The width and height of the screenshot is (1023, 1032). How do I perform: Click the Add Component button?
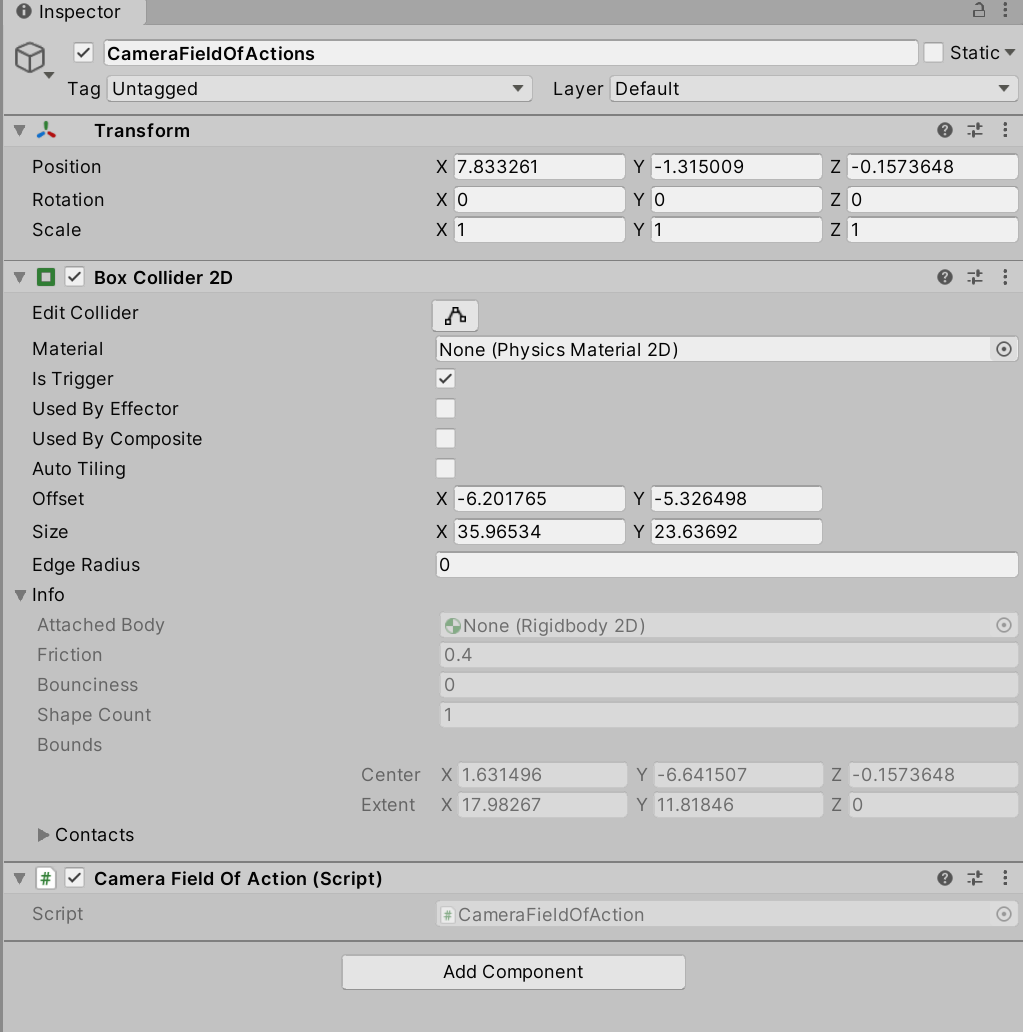coord(513,972)
